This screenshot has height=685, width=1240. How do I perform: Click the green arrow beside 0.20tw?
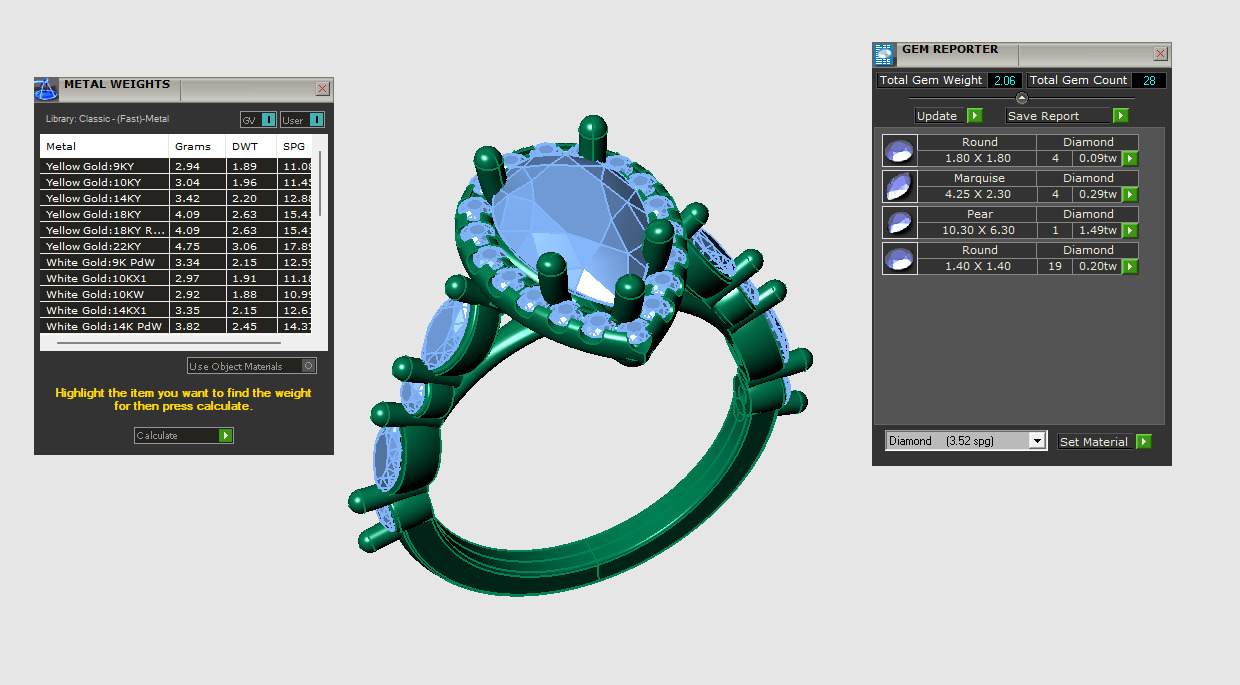(x=1130, y=267)
